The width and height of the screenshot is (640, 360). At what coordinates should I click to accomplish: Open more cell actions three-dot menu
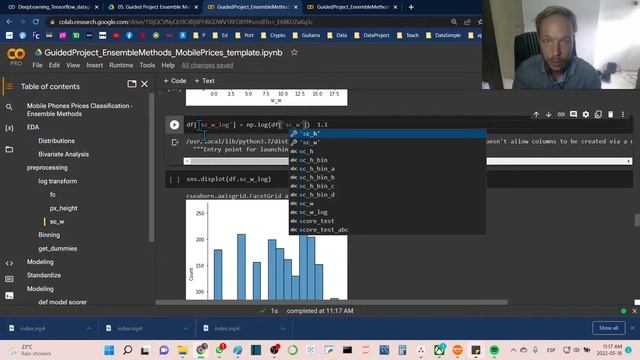tap(623, 115)
